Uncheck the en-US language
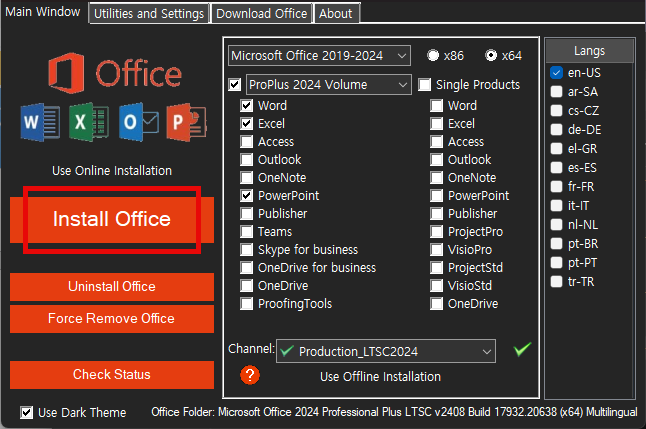The height and width of the screenshot is (429, 646). (557, 73)
